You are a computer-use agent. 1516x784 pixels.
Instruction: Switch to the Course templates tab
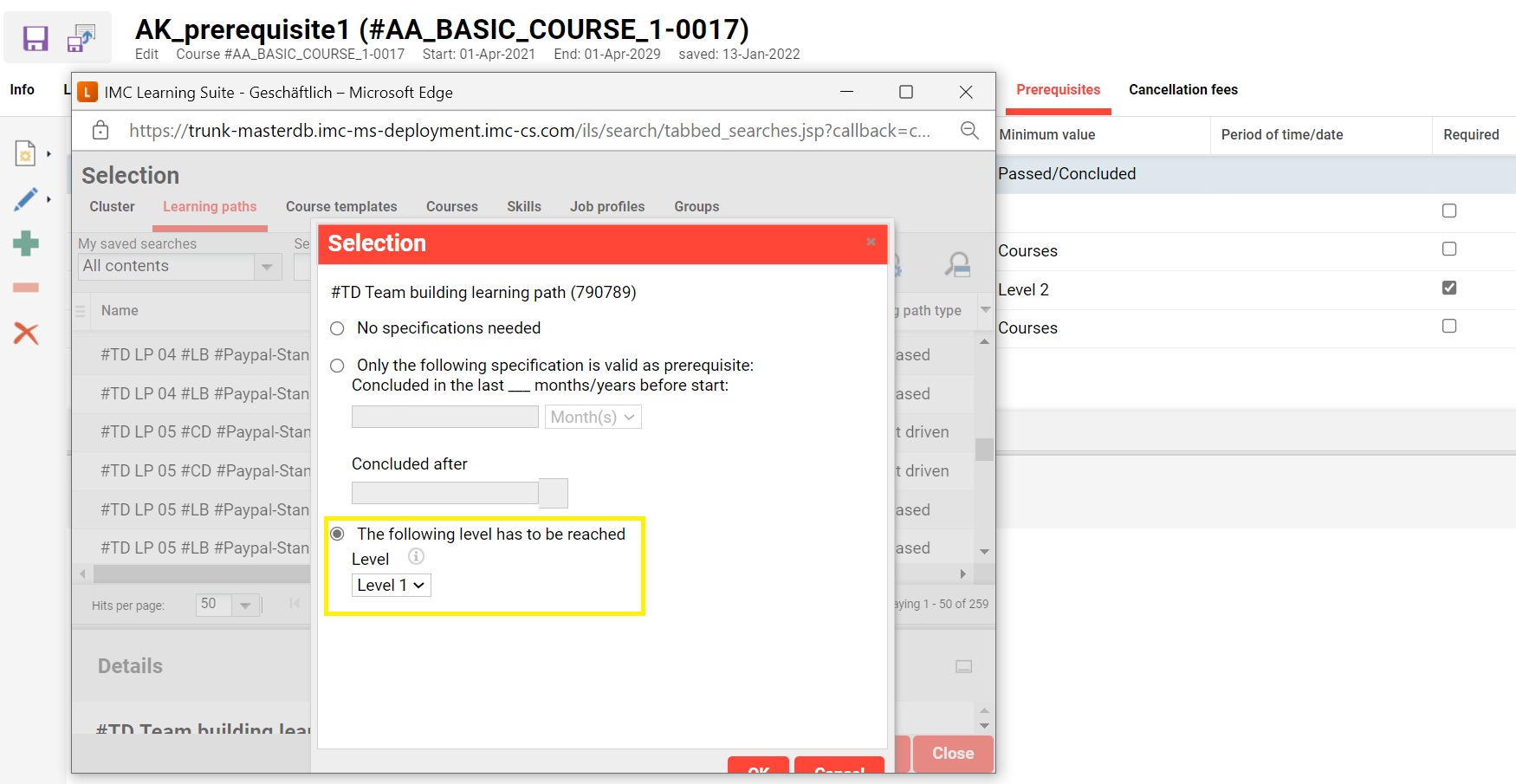pyautogui.click(x=341, y=207)
